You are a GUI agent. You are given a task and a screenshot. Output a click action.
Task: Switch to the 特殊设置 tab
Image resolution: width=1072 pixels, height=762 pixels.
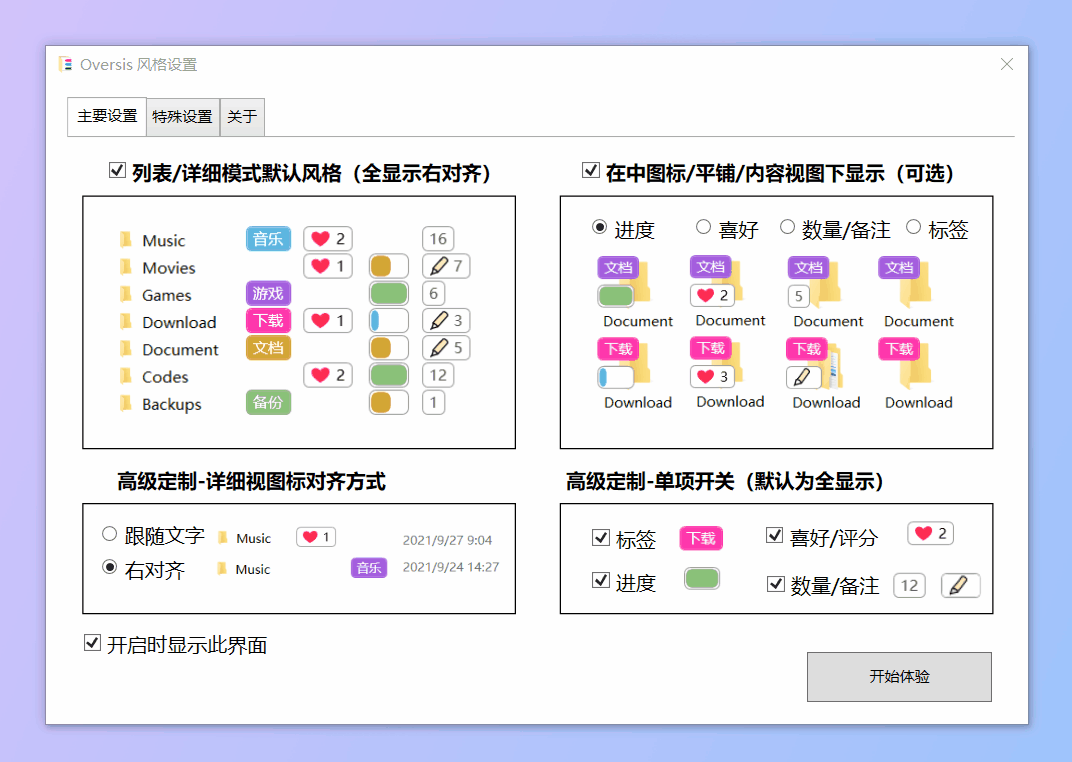click(x=182, y=116)
